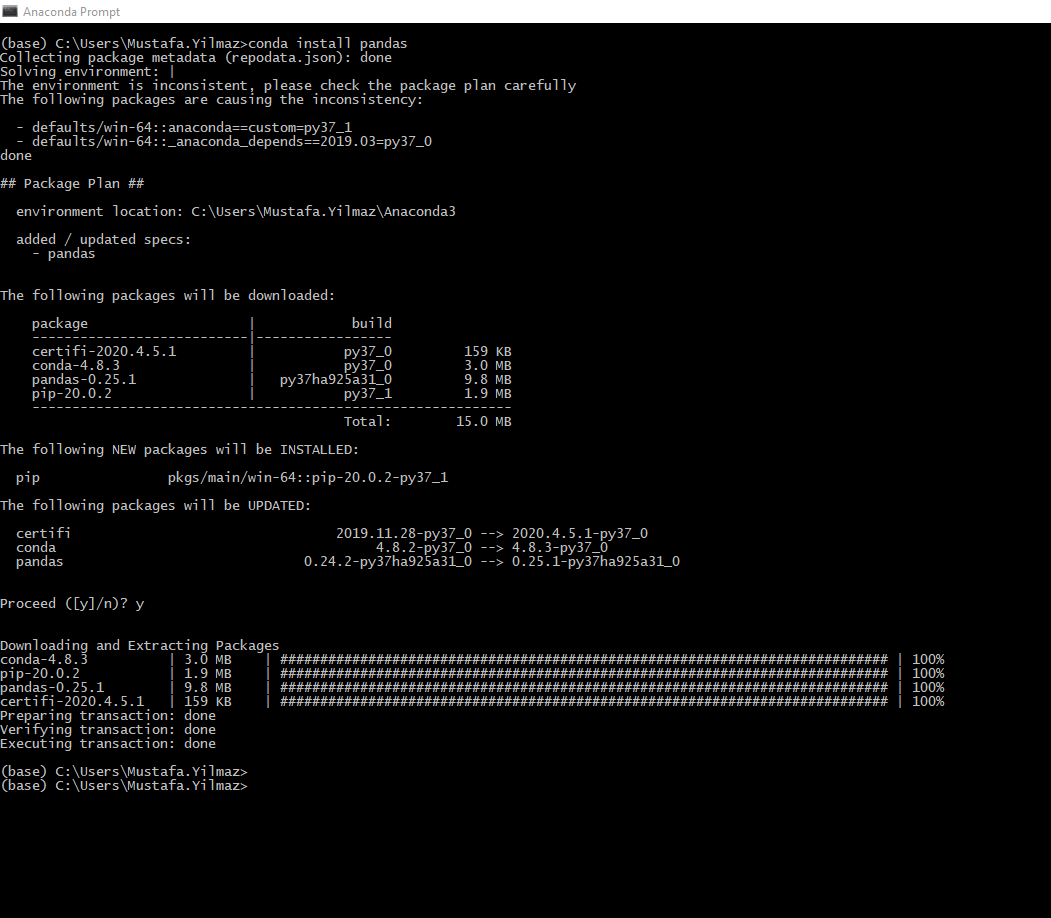Click the 'Proceed ([y]/n)? y' prompt line

point(72,604)
